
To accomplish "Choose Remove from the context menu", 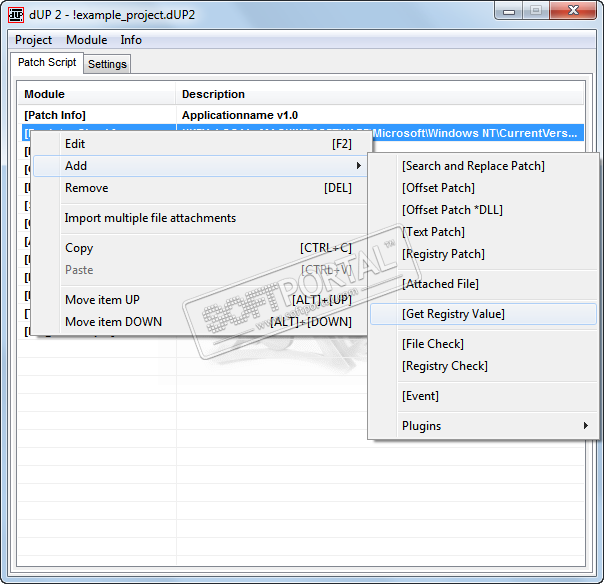I will pos(86,188).
